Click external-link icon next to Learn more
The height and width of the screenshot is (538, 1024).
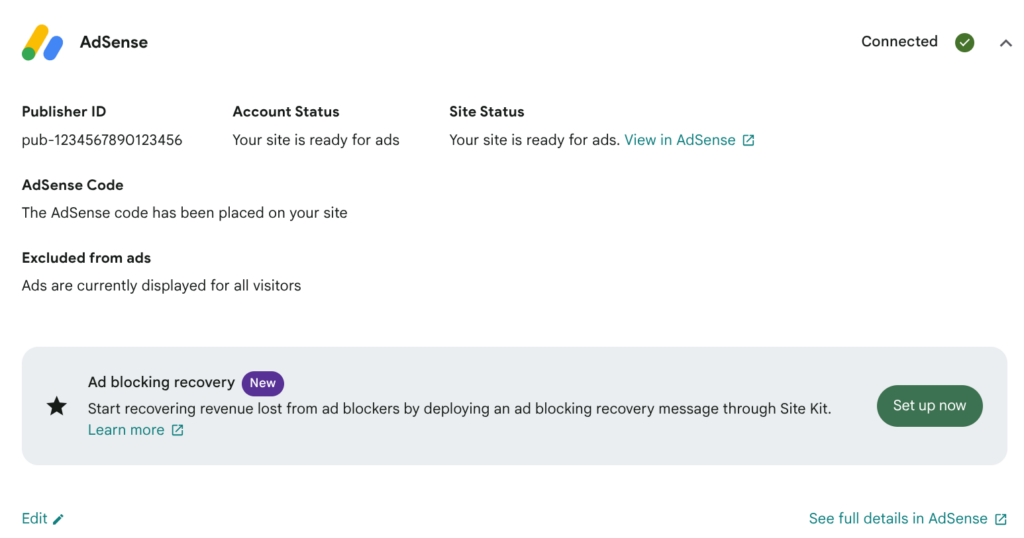[x=178, y=430]
